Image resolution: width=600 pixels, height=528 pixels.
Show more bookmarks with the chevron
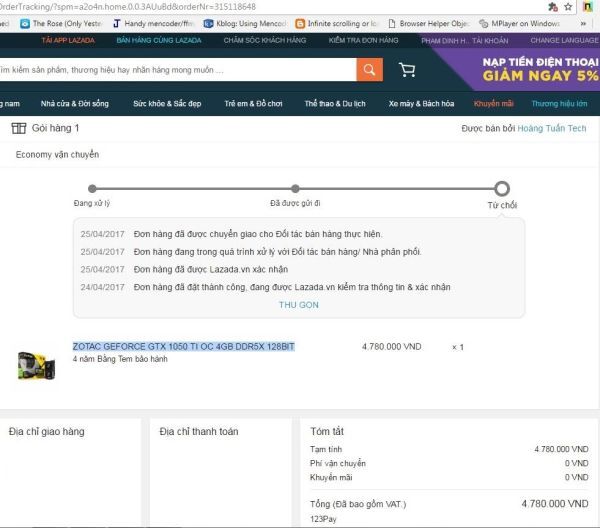(583, 24)
